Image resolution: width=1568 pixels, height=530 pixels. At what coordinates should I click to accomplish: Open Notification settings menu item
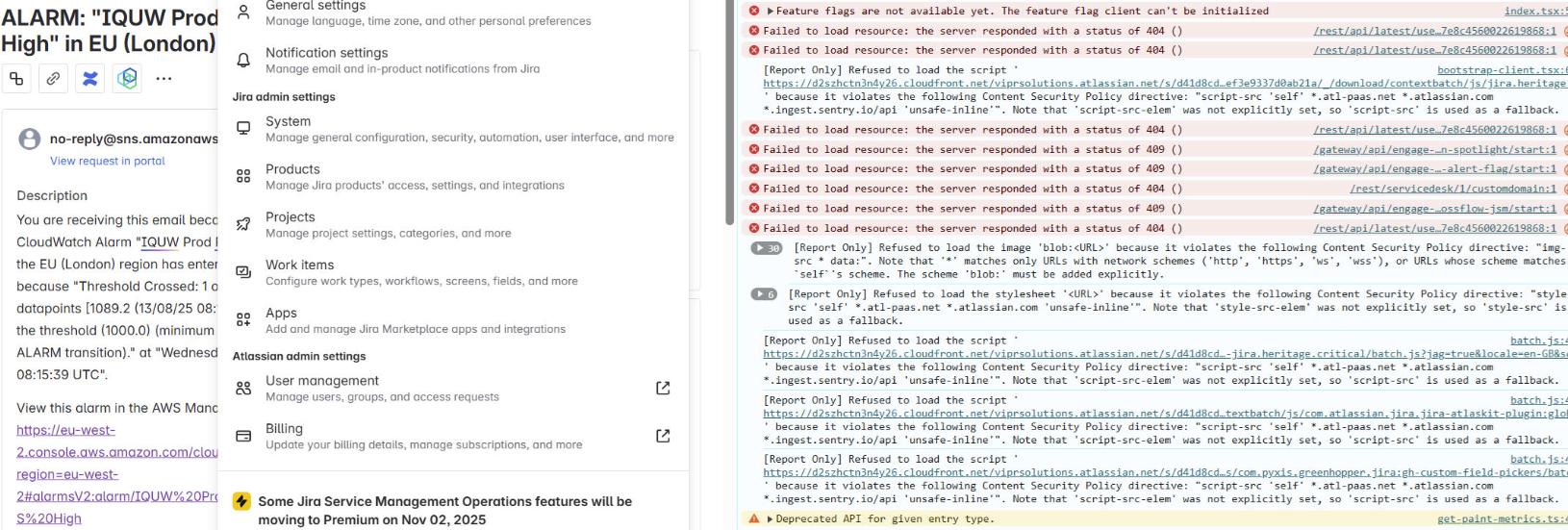pos(453,60)
